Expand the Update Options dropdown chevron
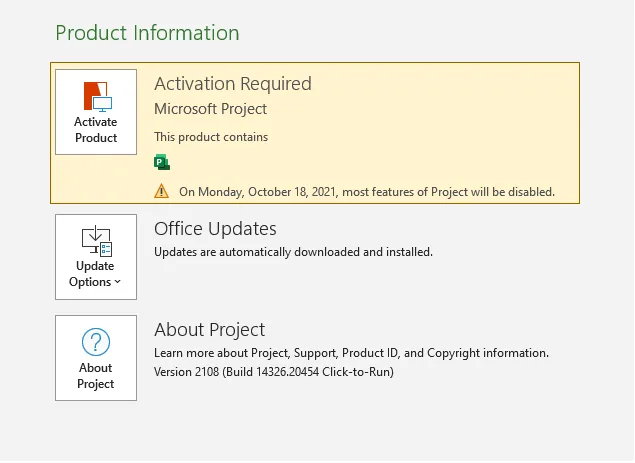The image size is (635, 463). [x=118, y=283]
